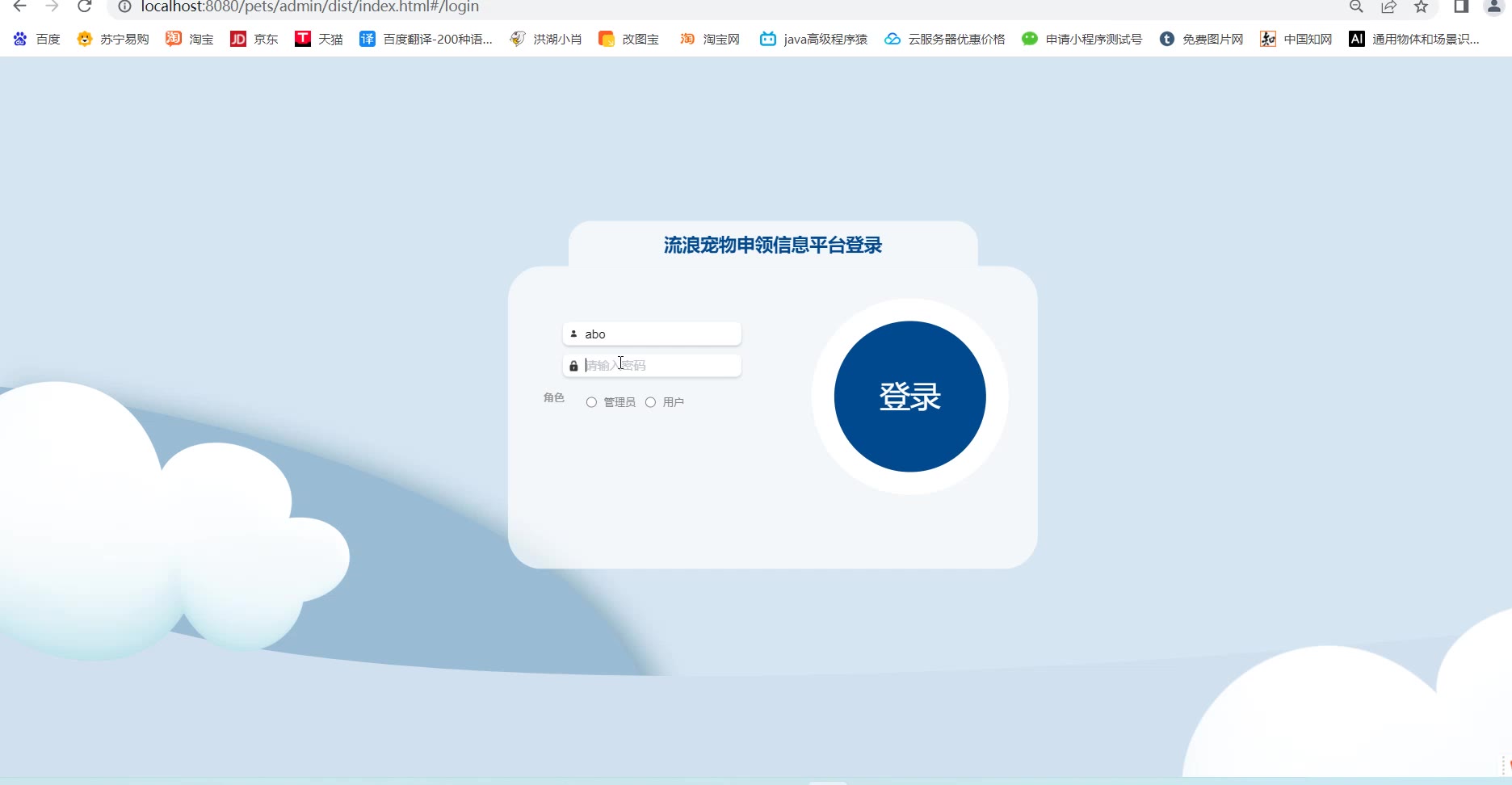1512x785 pixels.
Task: Click the 角色 label
Action: click(x=554, y=397)
